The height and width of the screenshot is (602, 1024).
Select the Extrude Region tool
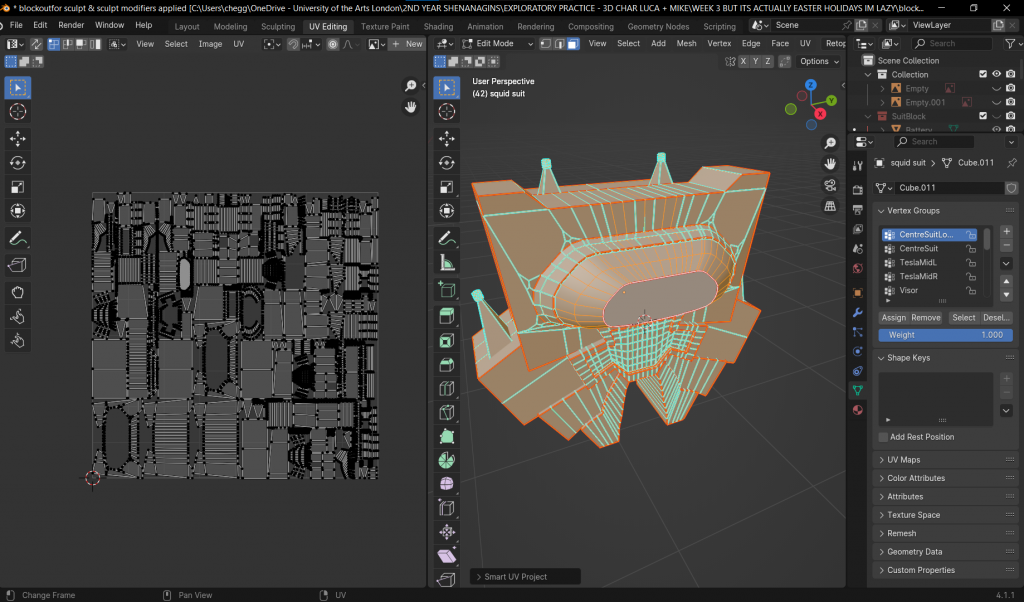pos(447,316)
